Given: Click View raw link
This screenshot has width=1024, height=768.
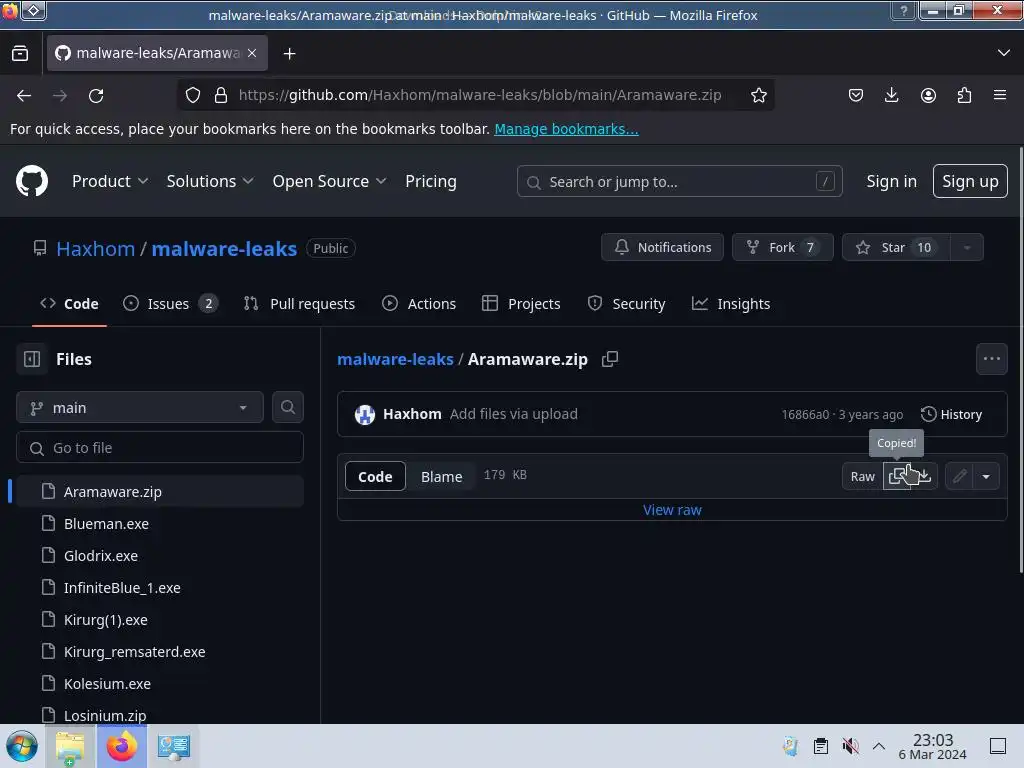Looking at the screenshot, I should coord(672,509).
